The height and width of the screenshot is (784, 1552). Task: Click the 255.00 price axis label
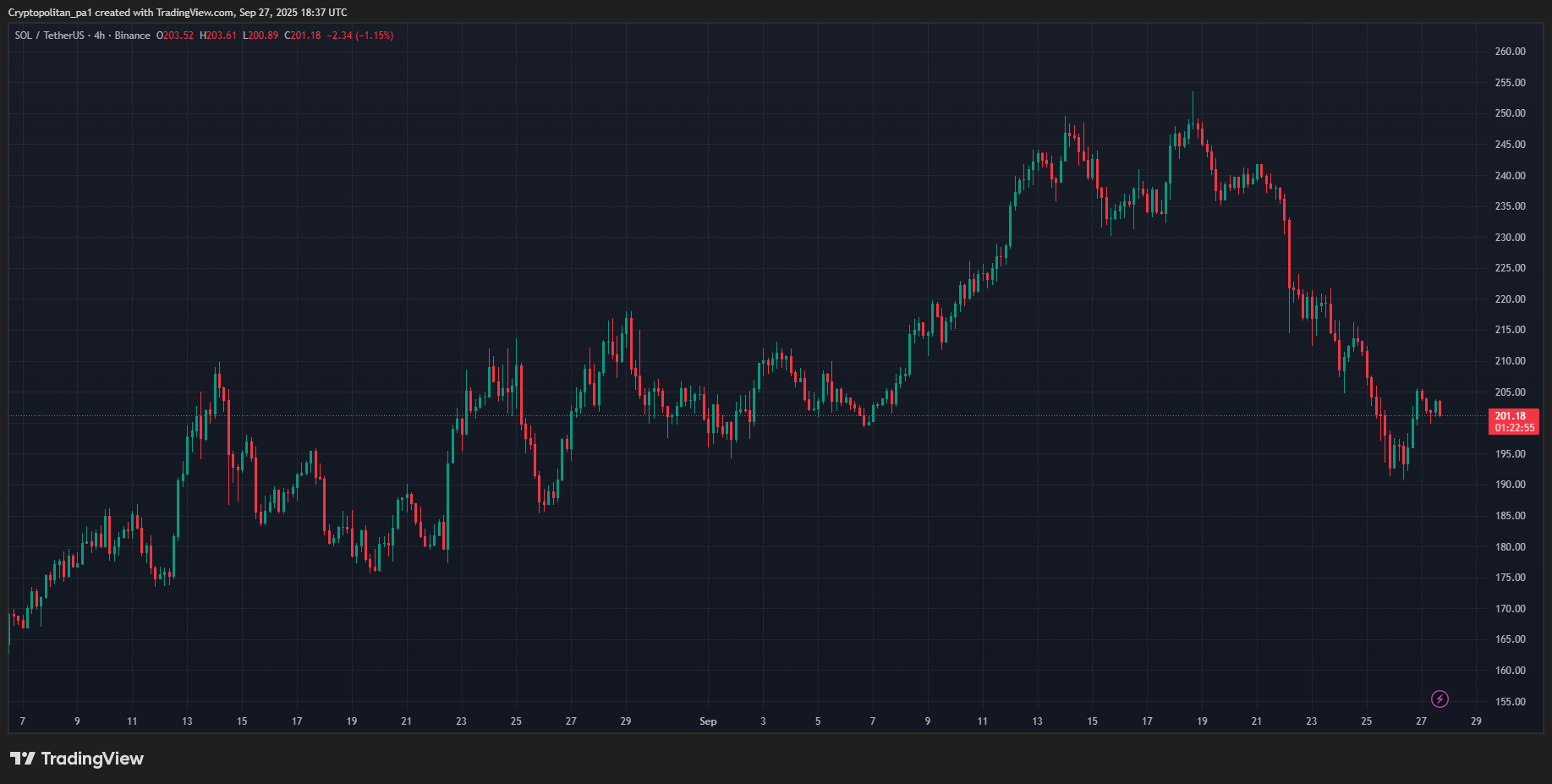tap(1511, 83)
